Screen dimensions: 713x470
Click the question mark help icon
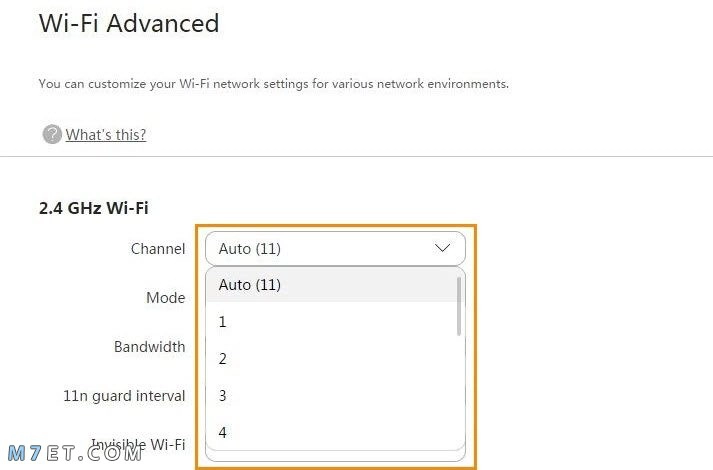point(52,135)
